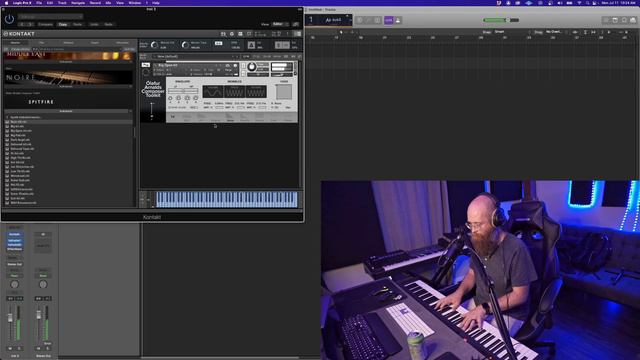Adjust the Master Vol knob
The image size is (640, 360).
click(x=154, y=45)
